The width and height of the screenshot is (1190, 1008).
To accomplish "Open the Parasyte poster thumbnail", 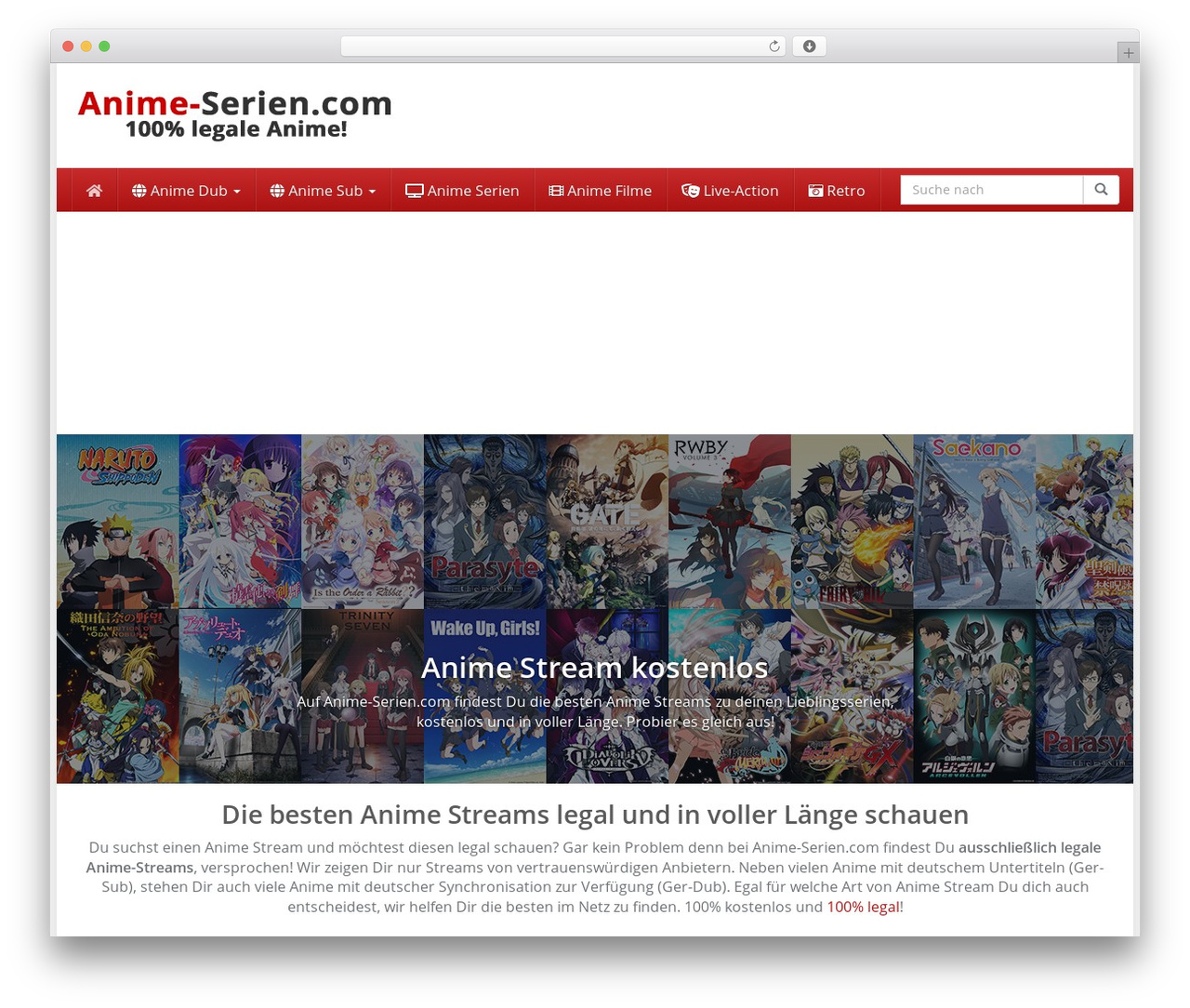I will [x=484, y=522].
